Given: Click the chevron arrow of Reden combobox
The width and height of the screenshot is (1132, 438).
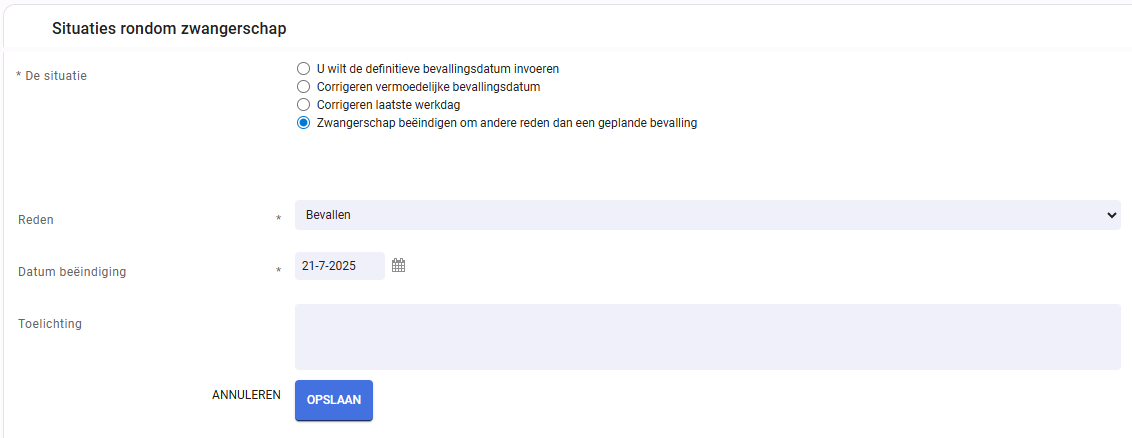Looking at the screenshot, I should pyautogui.click(x=1111, y=215).
